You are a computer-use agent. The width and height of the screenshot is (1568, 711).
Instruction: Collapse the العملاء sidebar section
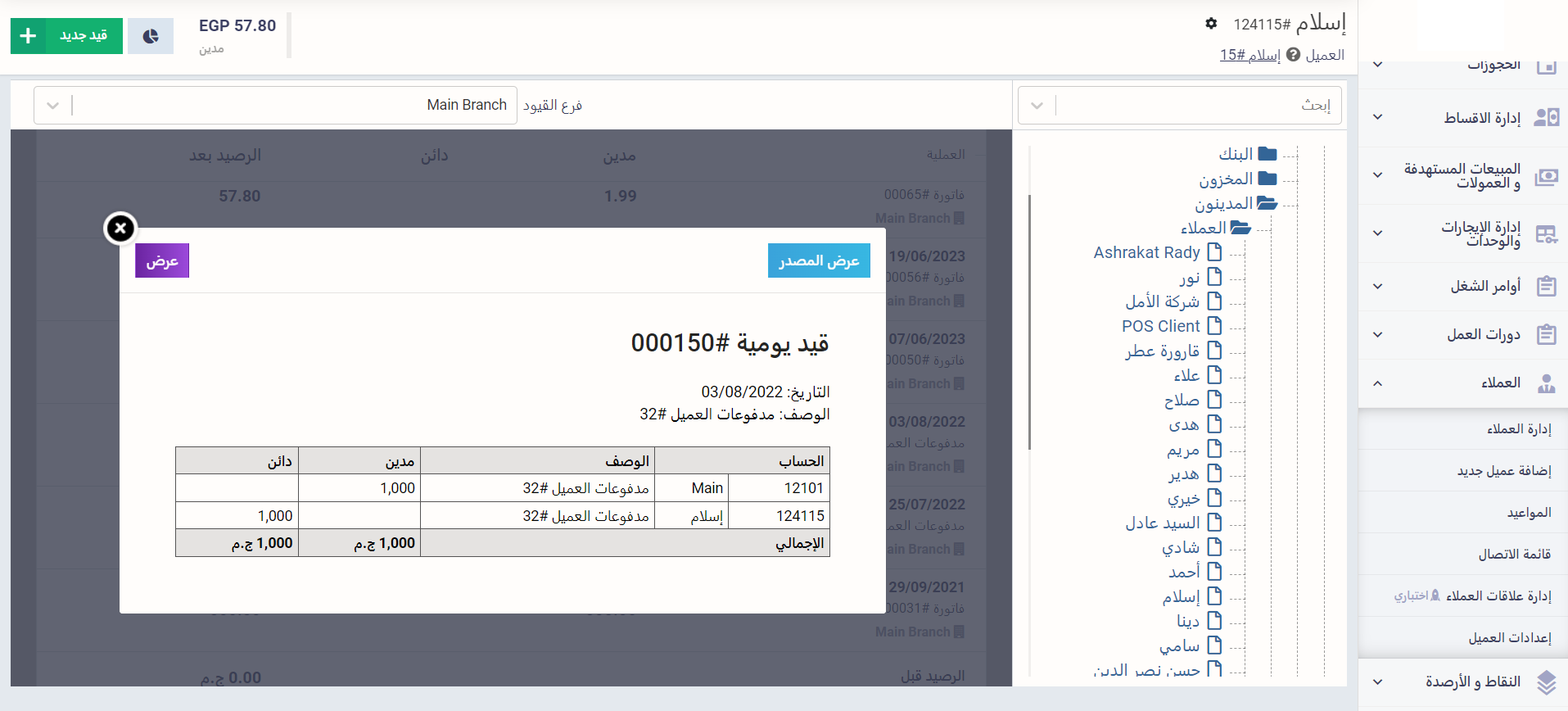(1378, 383)
